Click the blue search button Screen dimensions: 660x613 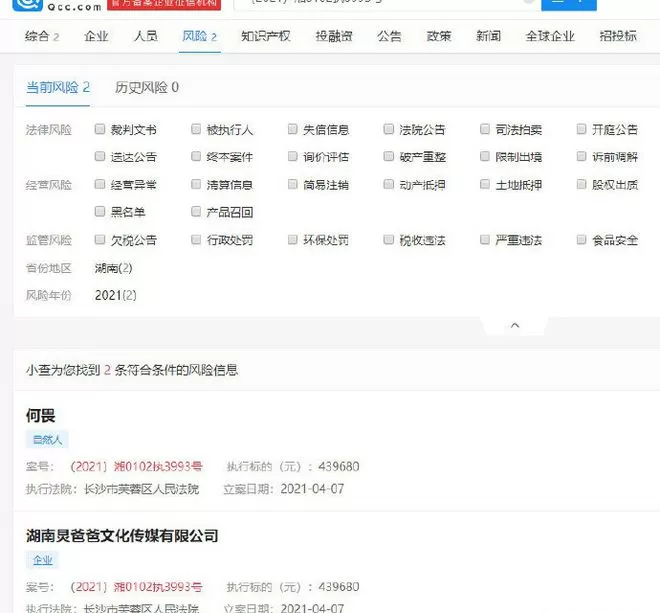point(569,4)
